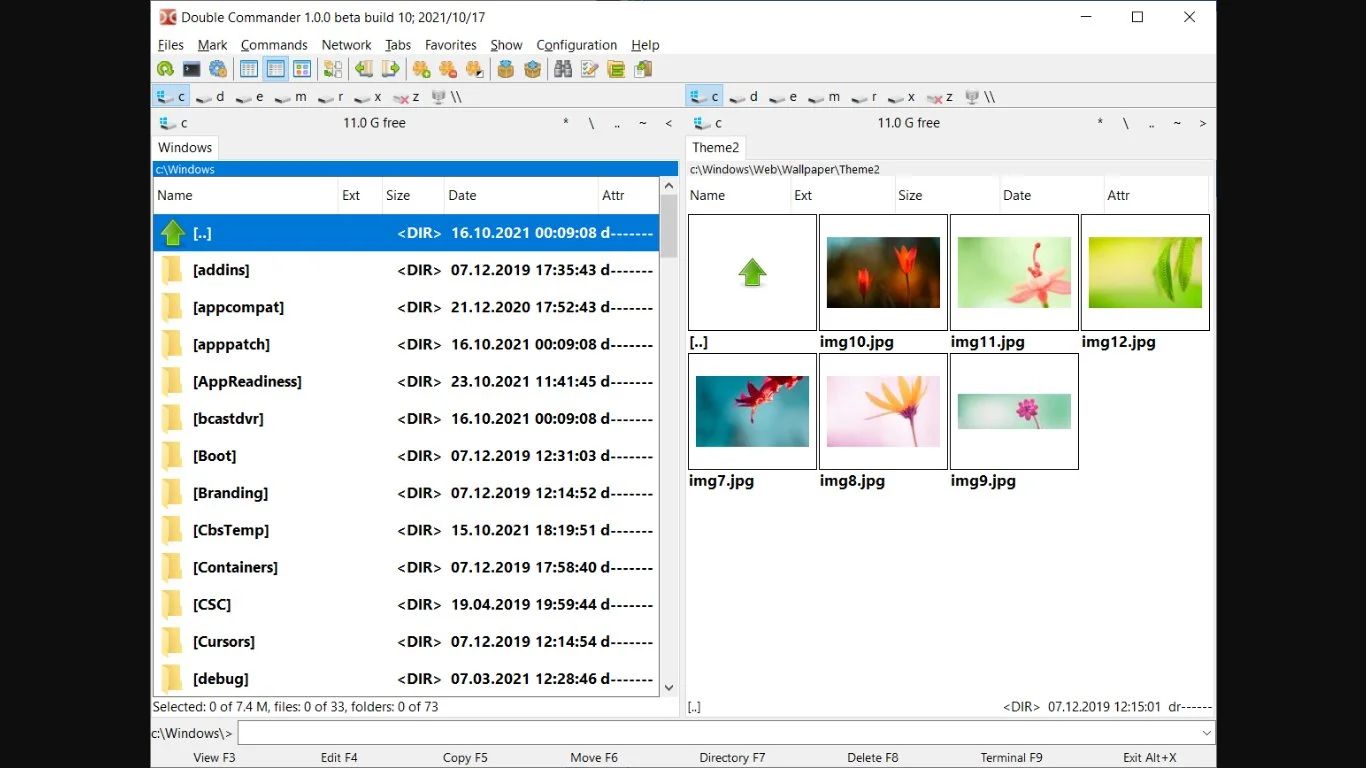Open the Configuration menu
Image resolution: width=1366 pixels, height=768 pixels.
[577, 45]
